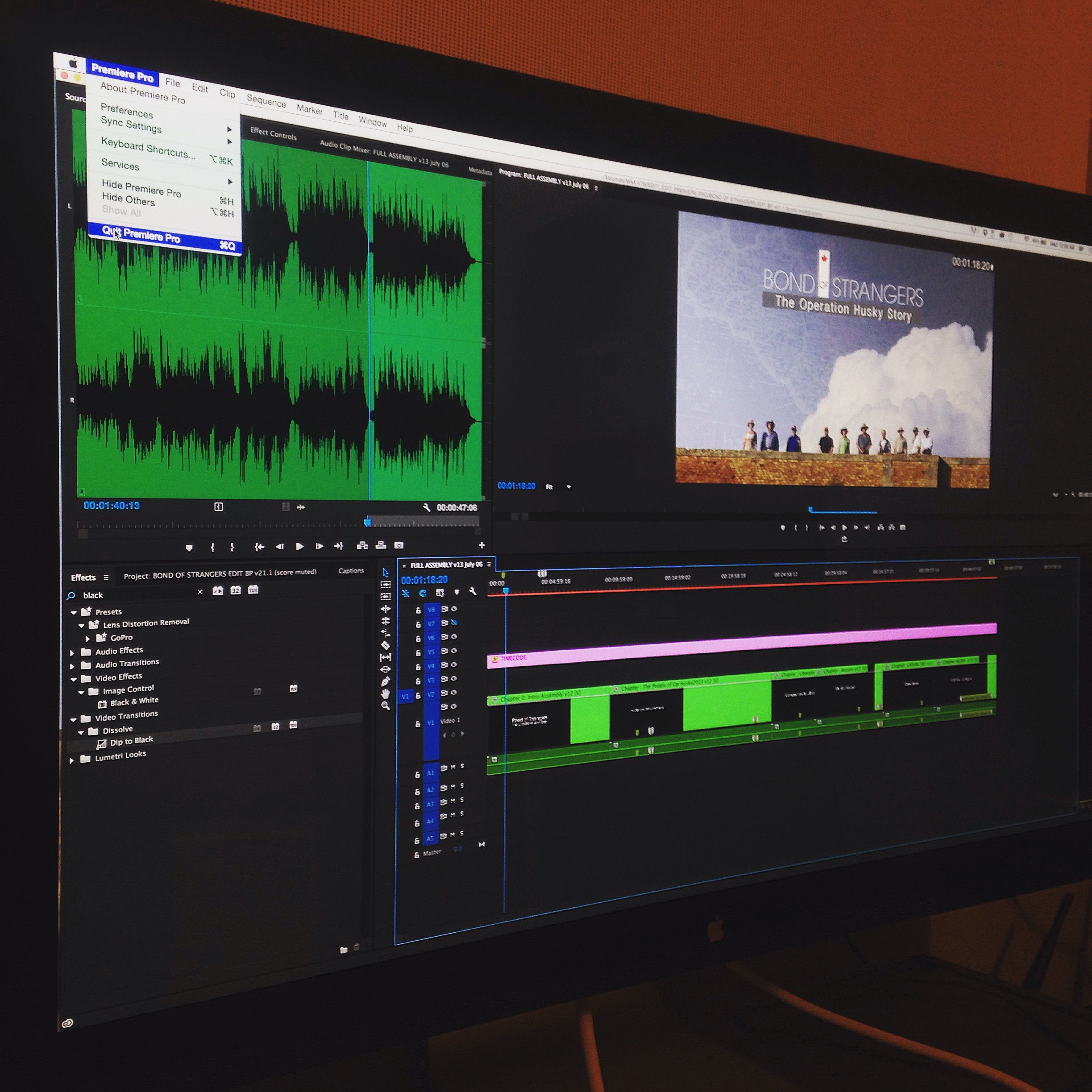This screenshot has width=1092, height=1092.
Task: Open the Project BOND OF STRANGERS tab
Action: click(x=220, y=574)
